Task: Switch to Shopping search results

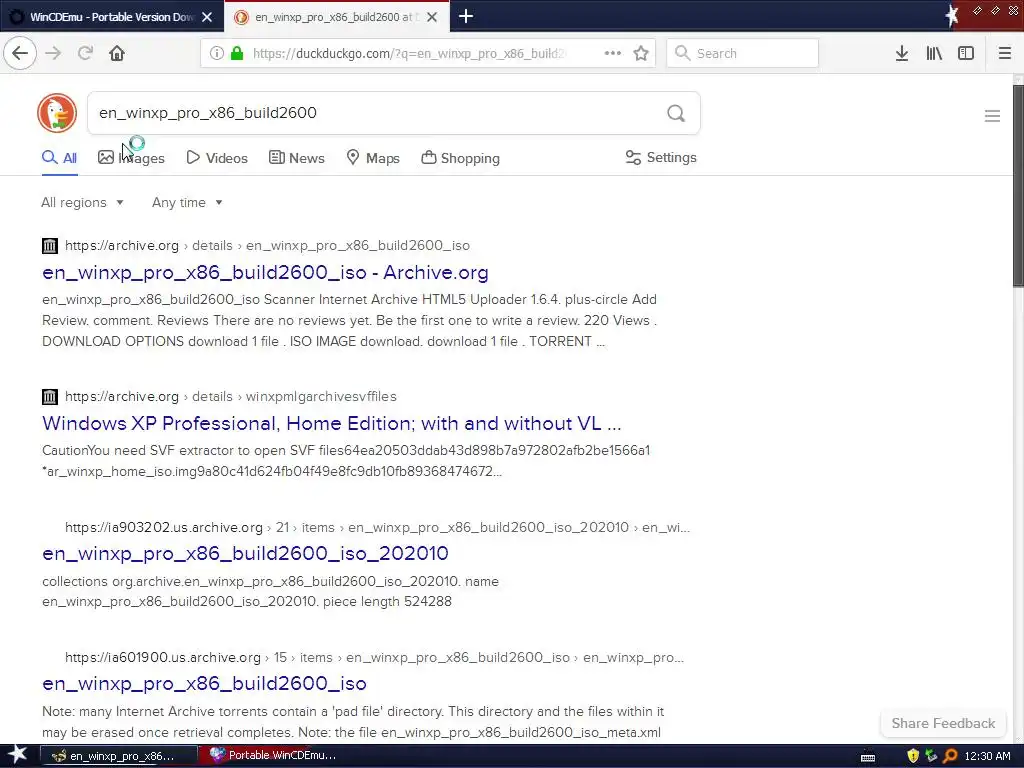Action: pyautogui.click(x=460, y=158)
